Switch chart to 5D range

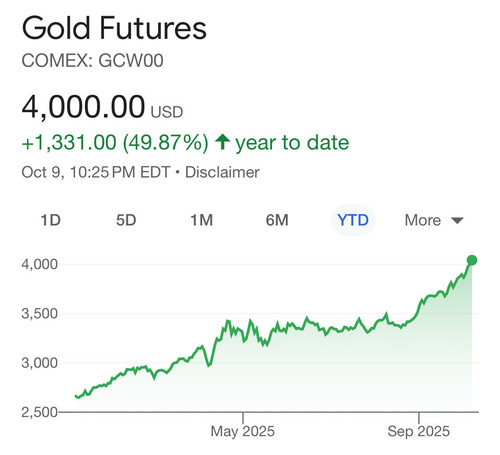coord(126,220)
